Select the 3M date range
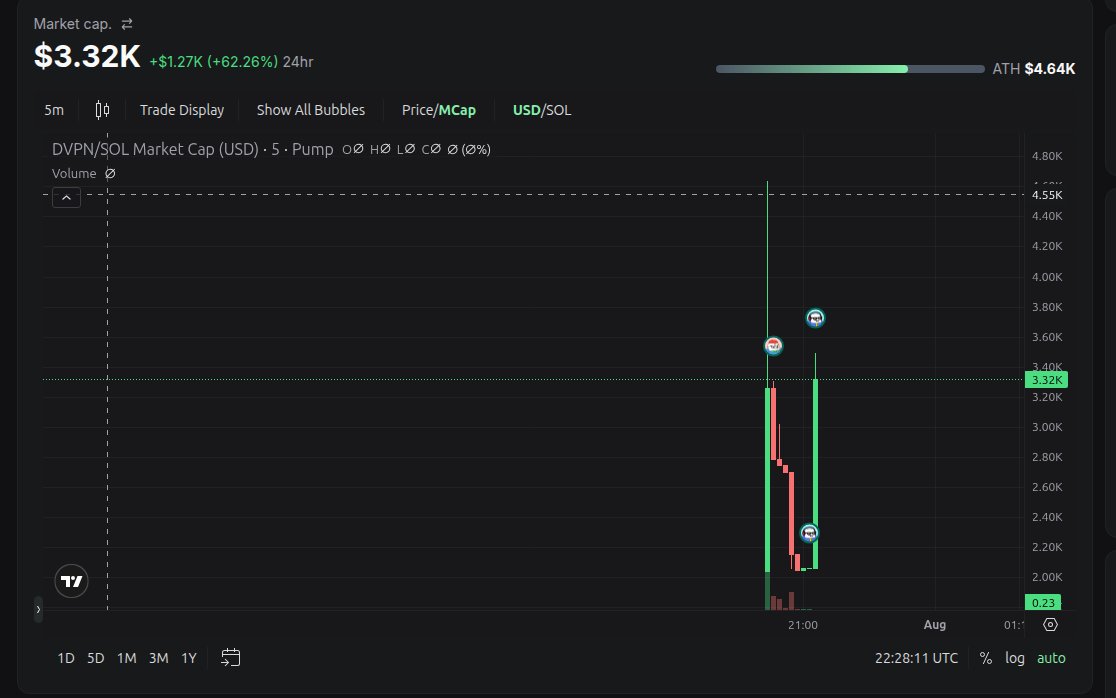 159,658
